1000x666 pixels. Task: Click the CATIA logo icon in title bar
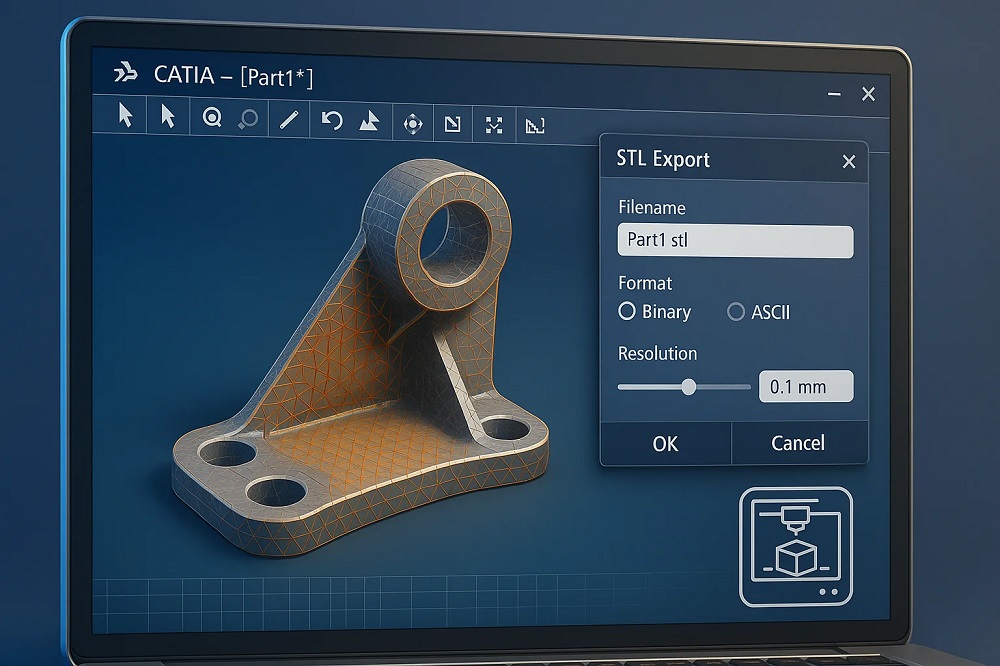[126, 73]
